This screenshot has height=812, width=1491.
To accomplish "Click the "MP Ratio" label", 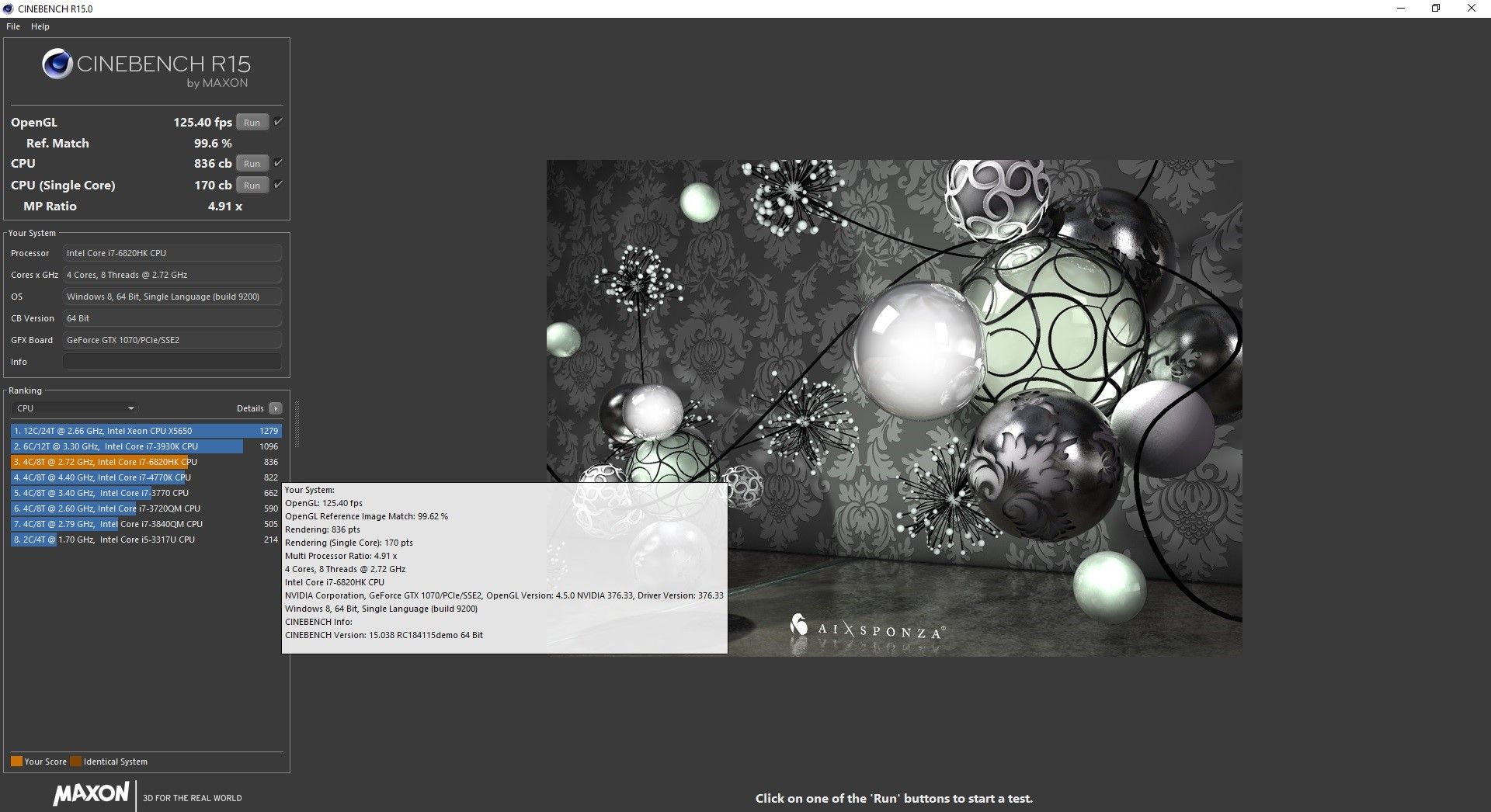I will 50,206.
